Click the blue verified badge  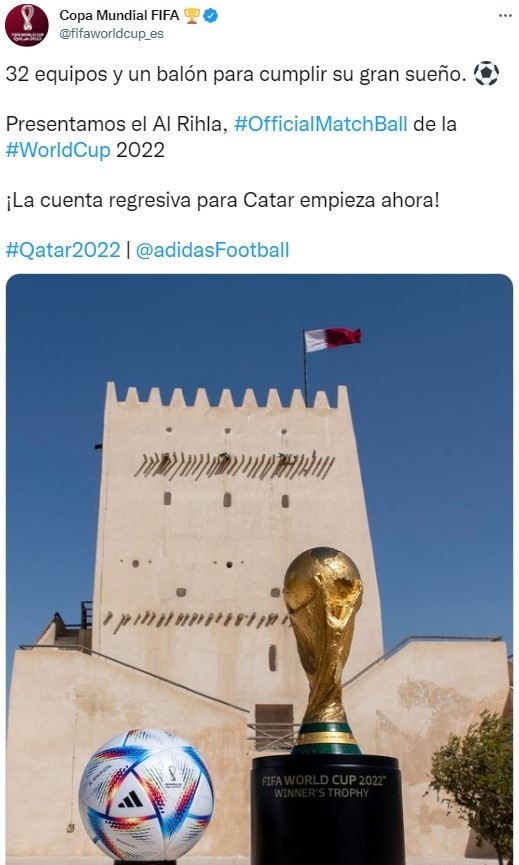coord(211,16)
